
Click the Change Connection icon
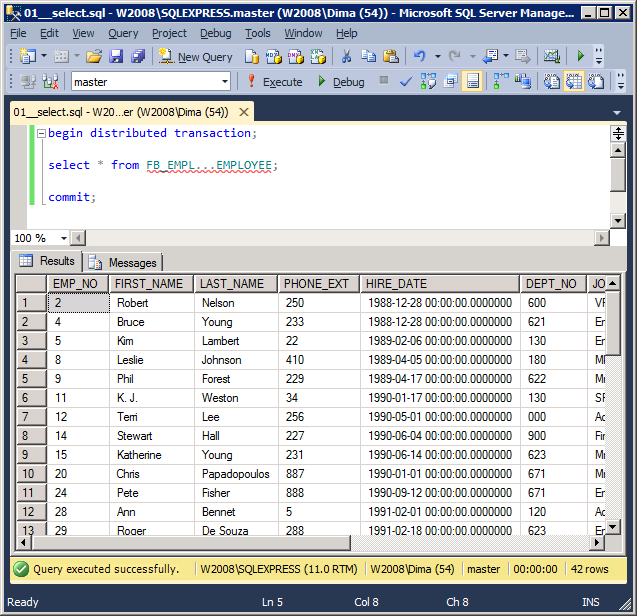pos(50,81)
